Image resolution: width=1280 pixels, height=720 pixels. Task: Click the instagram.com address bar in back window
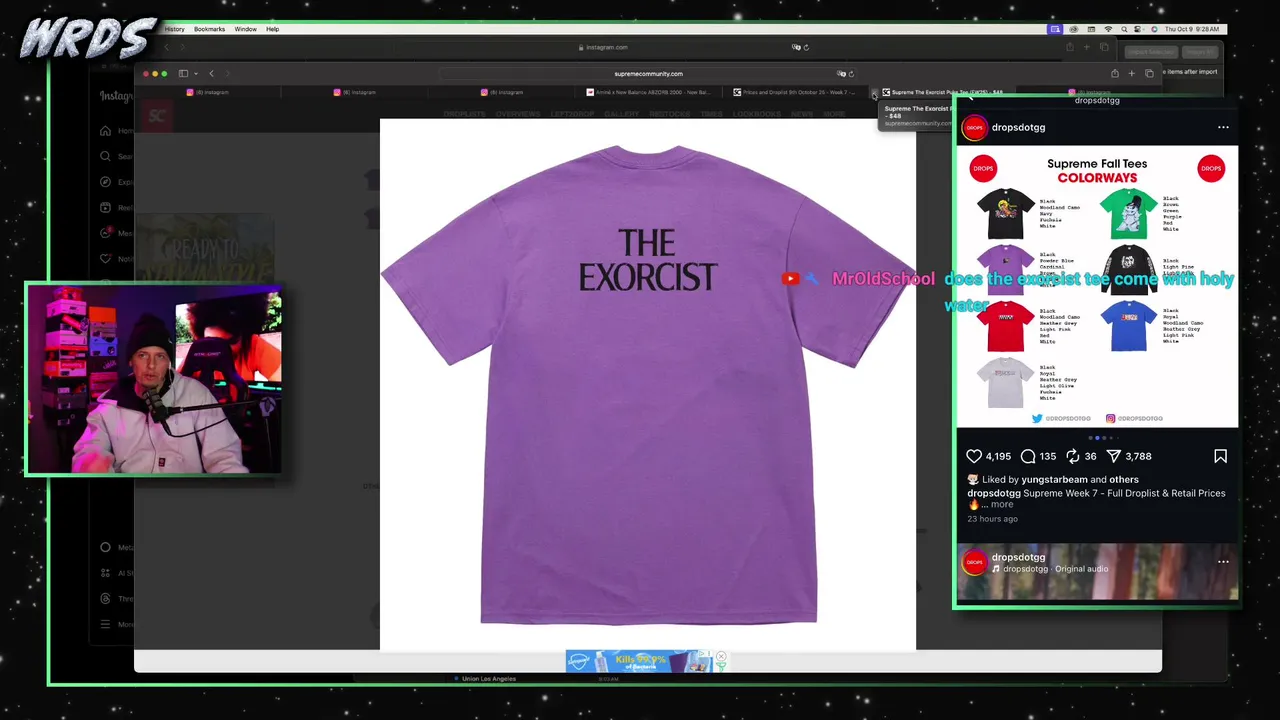(607, 47)
